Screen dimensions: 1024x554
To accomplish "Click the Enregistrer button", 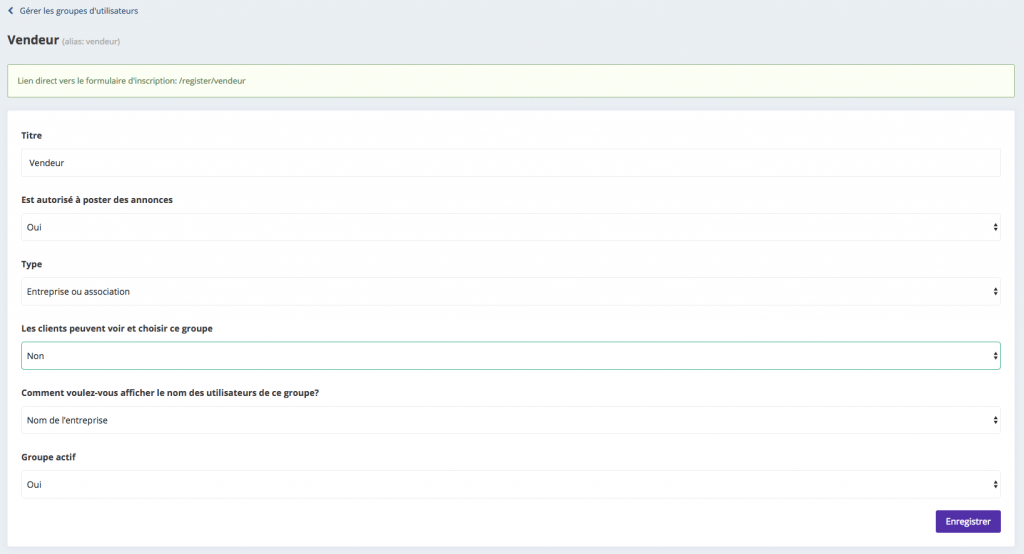I will click(x=968, y=521).
